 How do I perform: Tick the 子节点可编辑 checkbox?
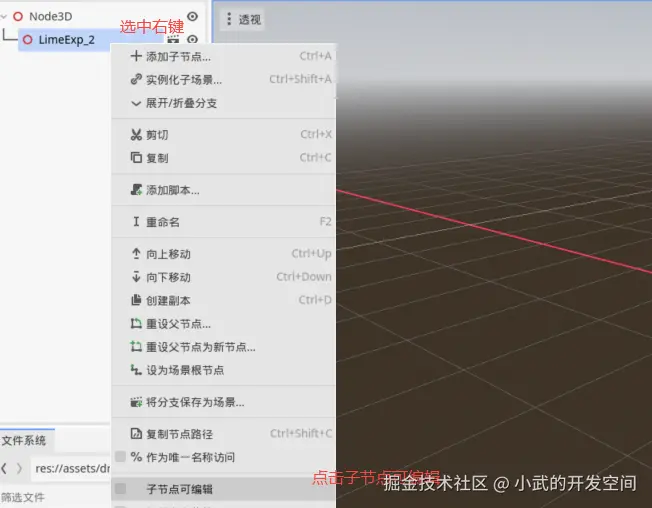point(121,489)
